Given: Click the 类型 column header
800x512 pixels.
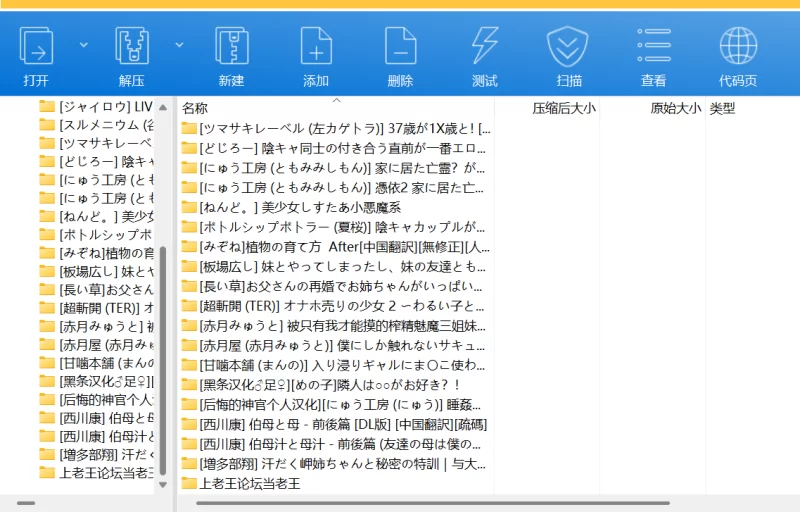Looking at the screenshot, I should click(722, 108).
